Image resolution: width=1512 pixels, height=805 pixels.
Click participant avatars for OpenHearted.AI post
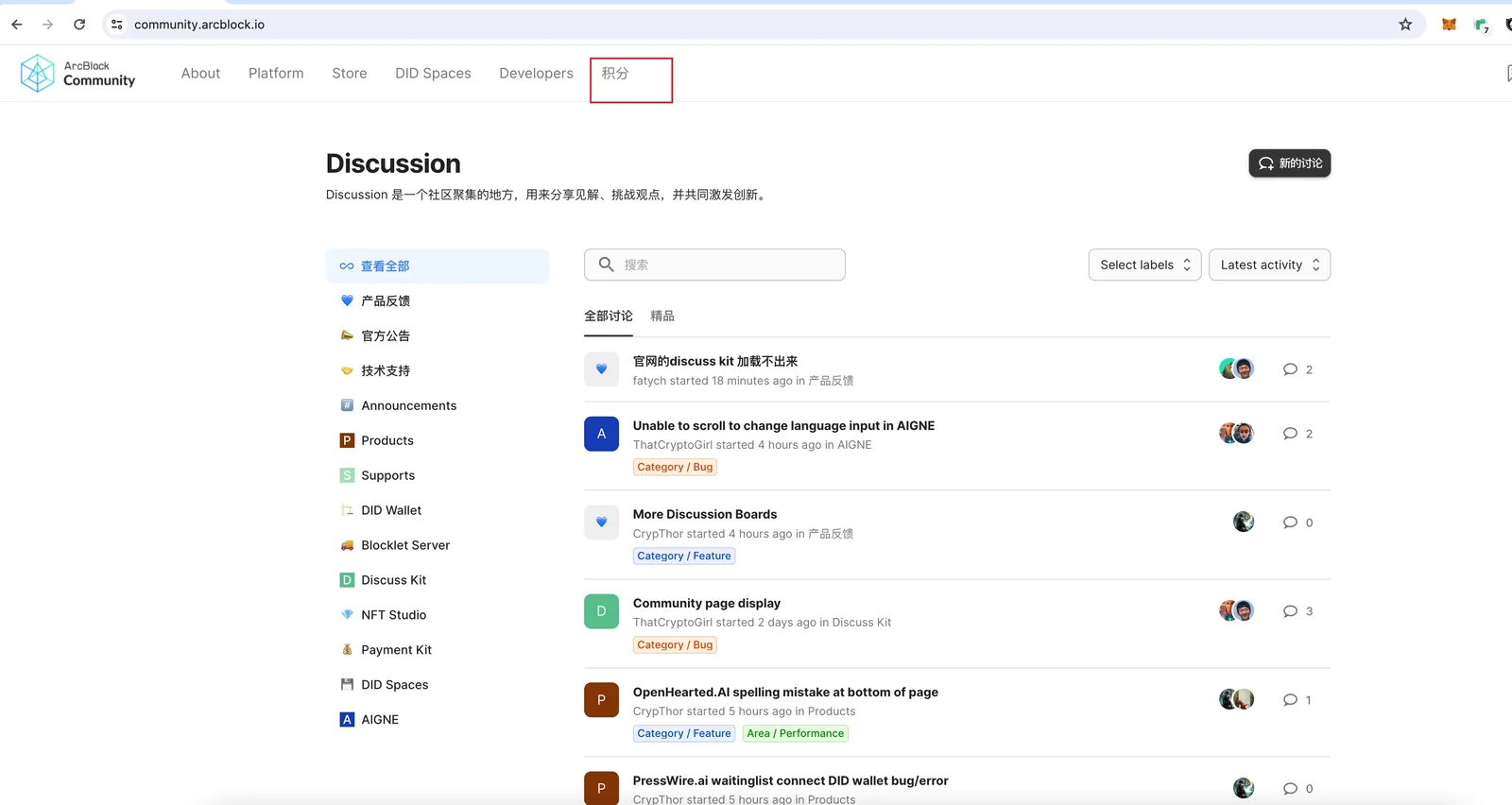pyautogui.click(x=1236, y=699)
